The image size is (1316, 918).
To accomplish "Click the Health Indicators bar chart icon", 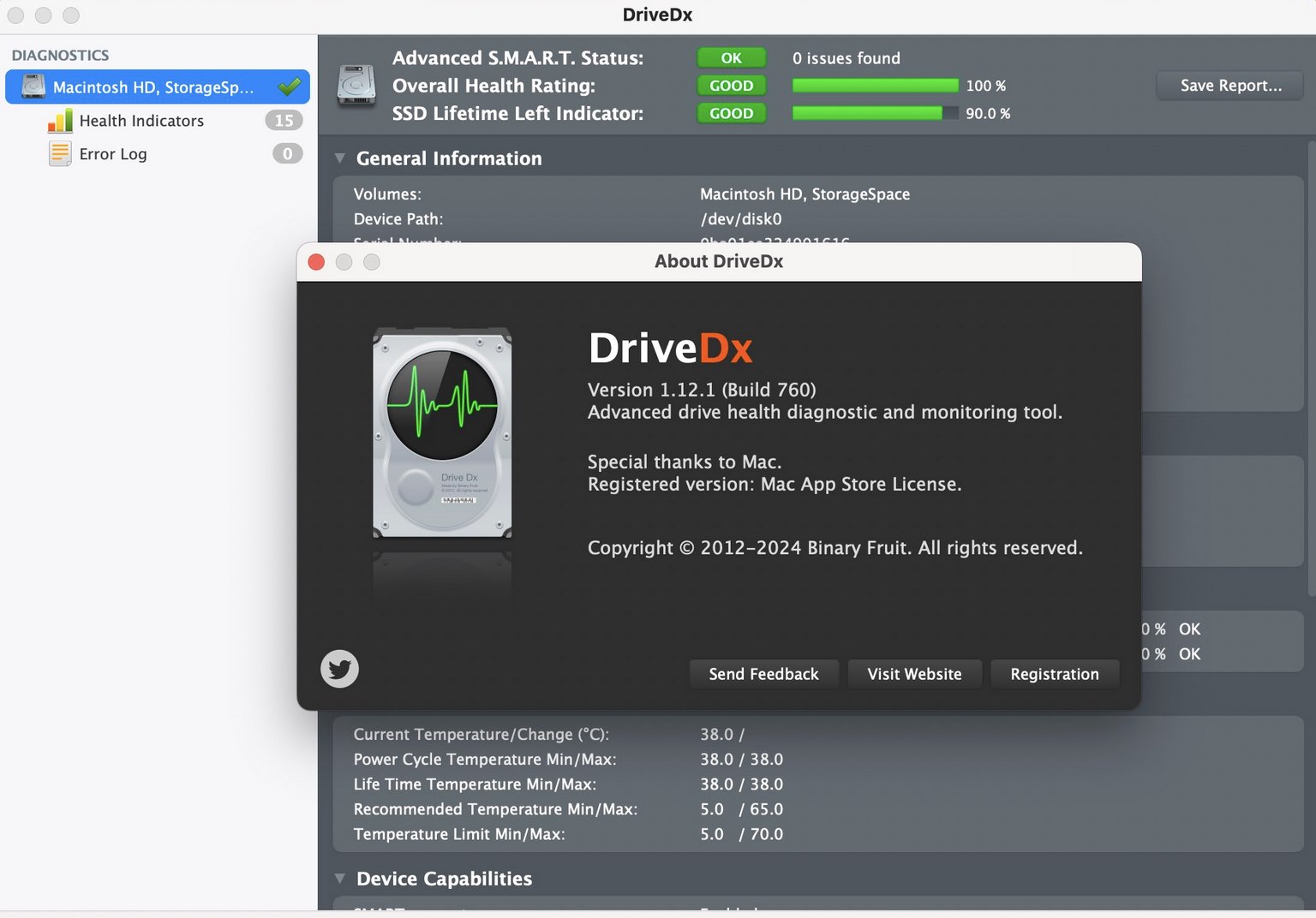I will 60,121.
